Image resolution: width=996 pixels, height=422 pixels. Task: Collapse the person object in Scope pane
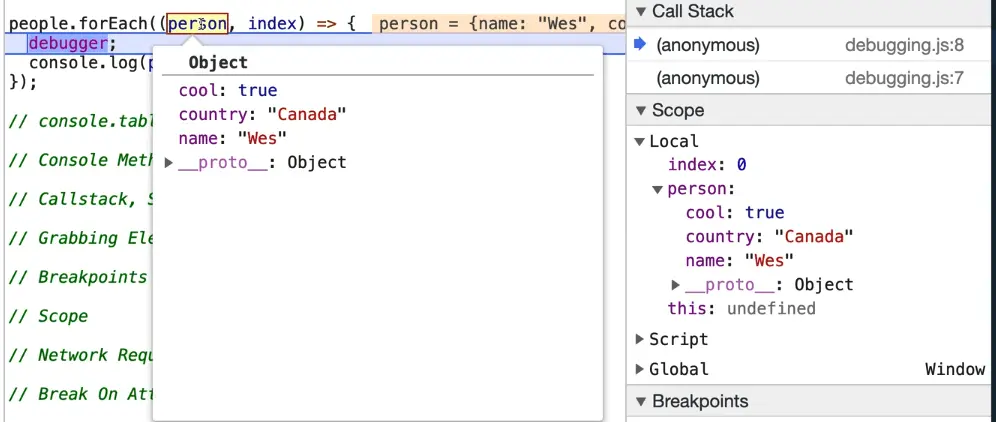click(657, 189)
